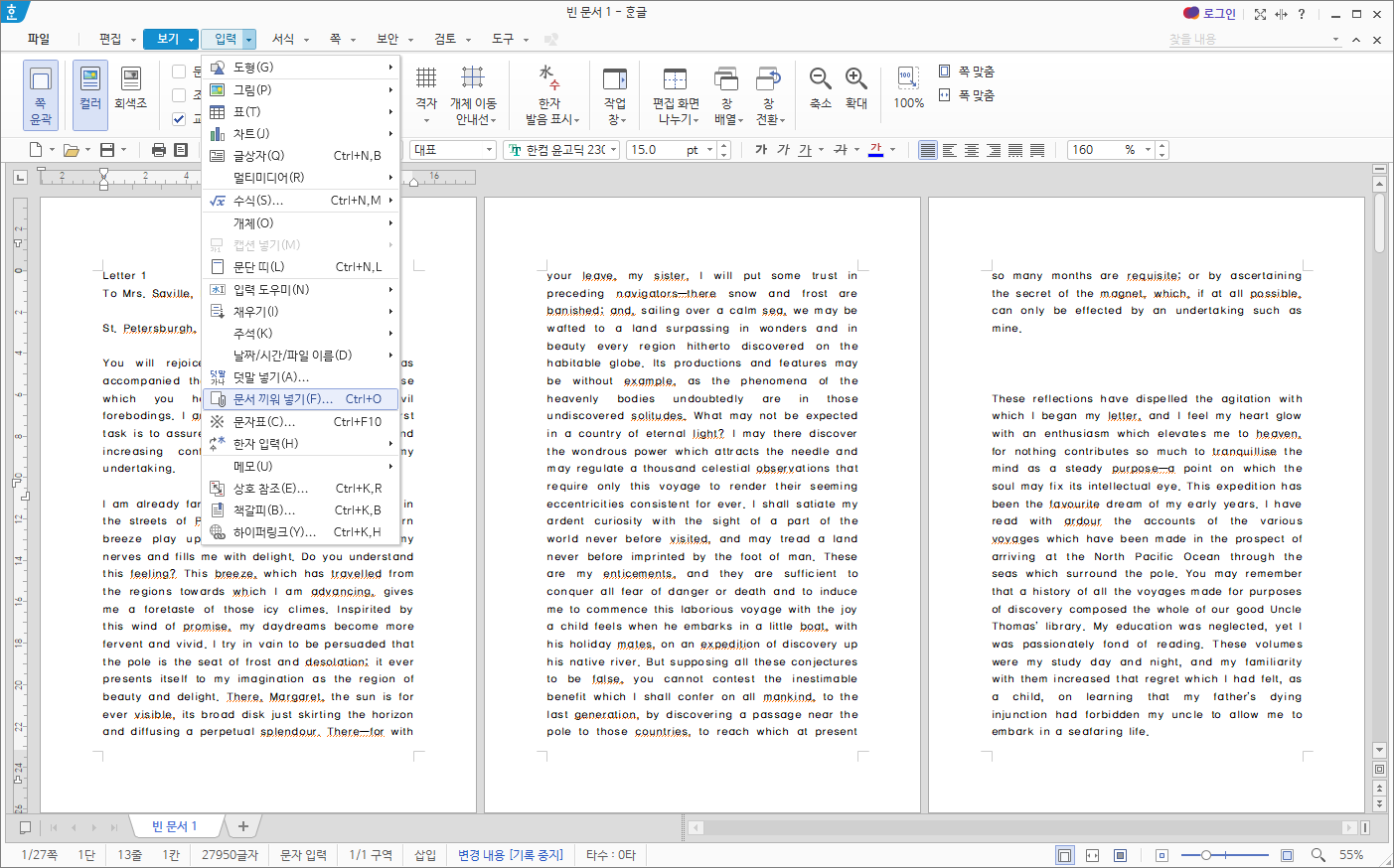This screenshot has width=1394, height=868.
Task: Select the 쪽 윤곽 page outline view
Action: pos(41,95)
